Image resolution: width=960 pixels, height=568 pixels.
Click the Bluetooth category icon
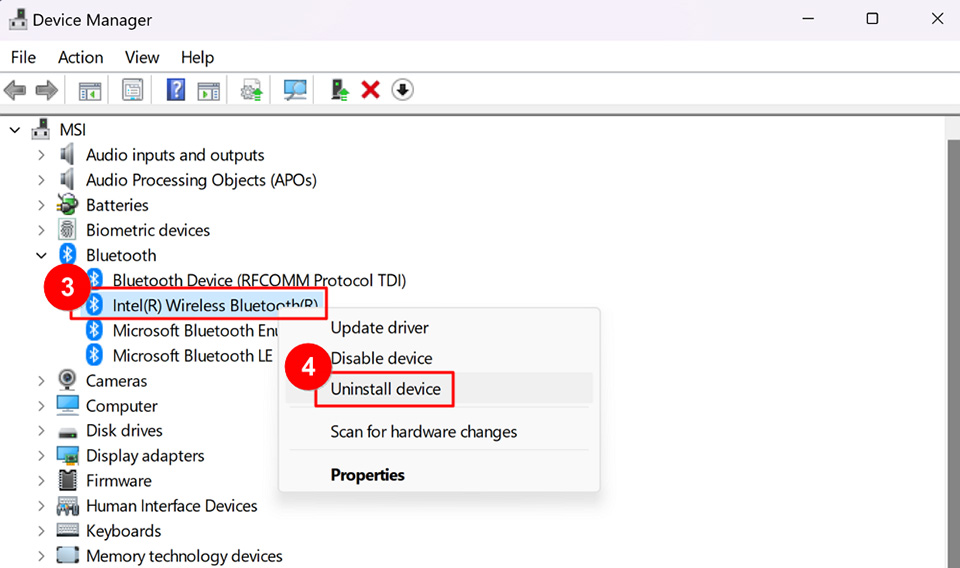67,255
